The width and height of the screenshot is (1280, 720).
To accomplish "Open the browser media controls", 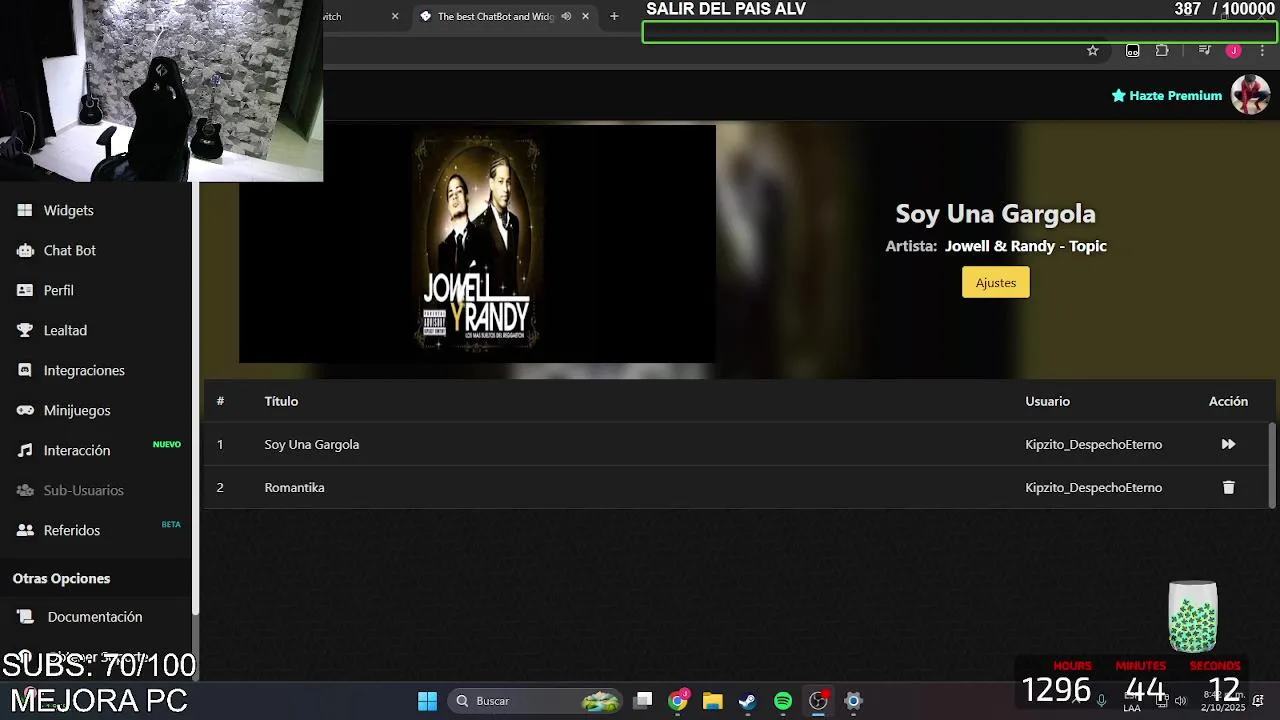I will point(1204,50).
